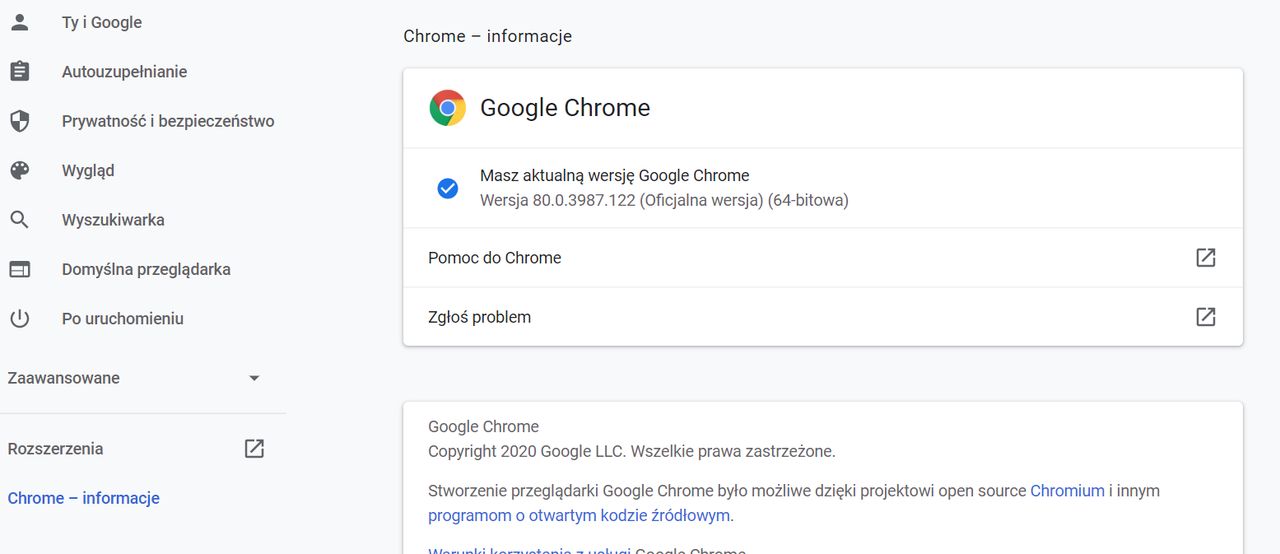
Task: Open the Wygląd settings section
Action: coord(88,171)
